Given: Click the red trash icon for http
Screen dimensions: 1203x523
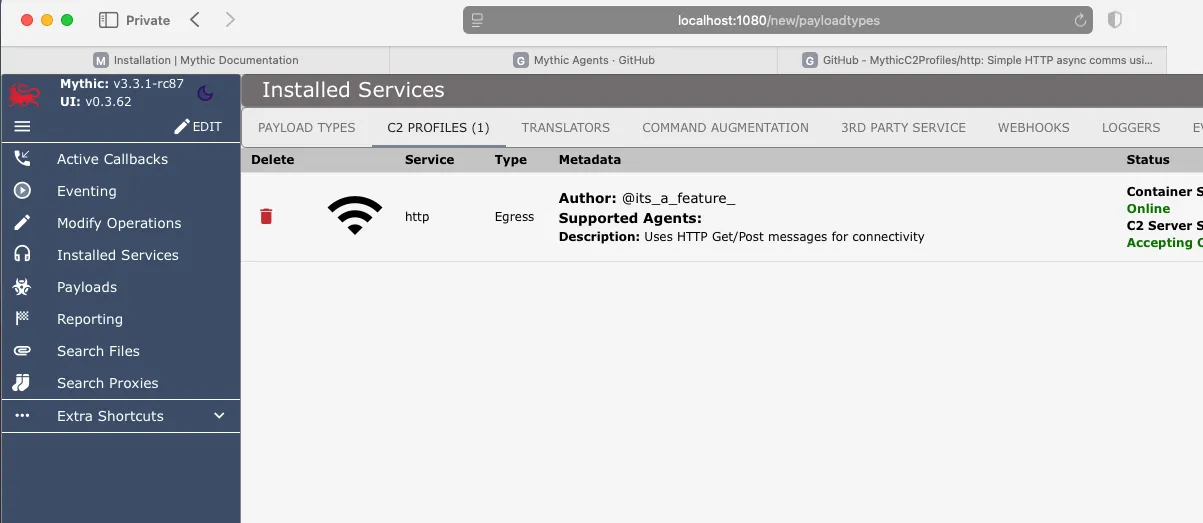Looking at the screenshot, I should pos(266,216).
